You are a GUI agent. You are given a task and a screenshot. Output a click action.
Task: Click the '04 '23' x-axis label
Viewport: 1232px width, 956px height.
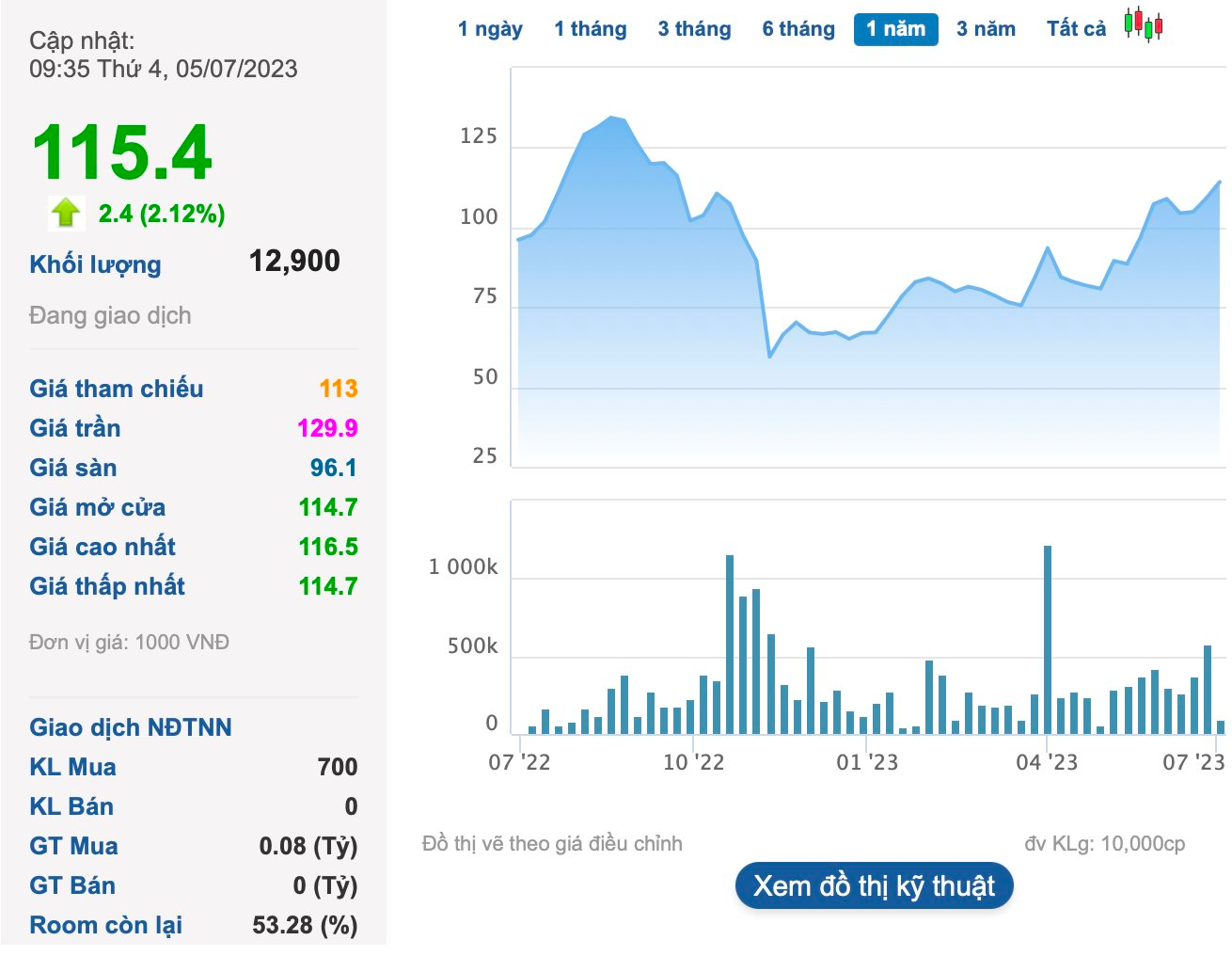(x=1047, y=762)
